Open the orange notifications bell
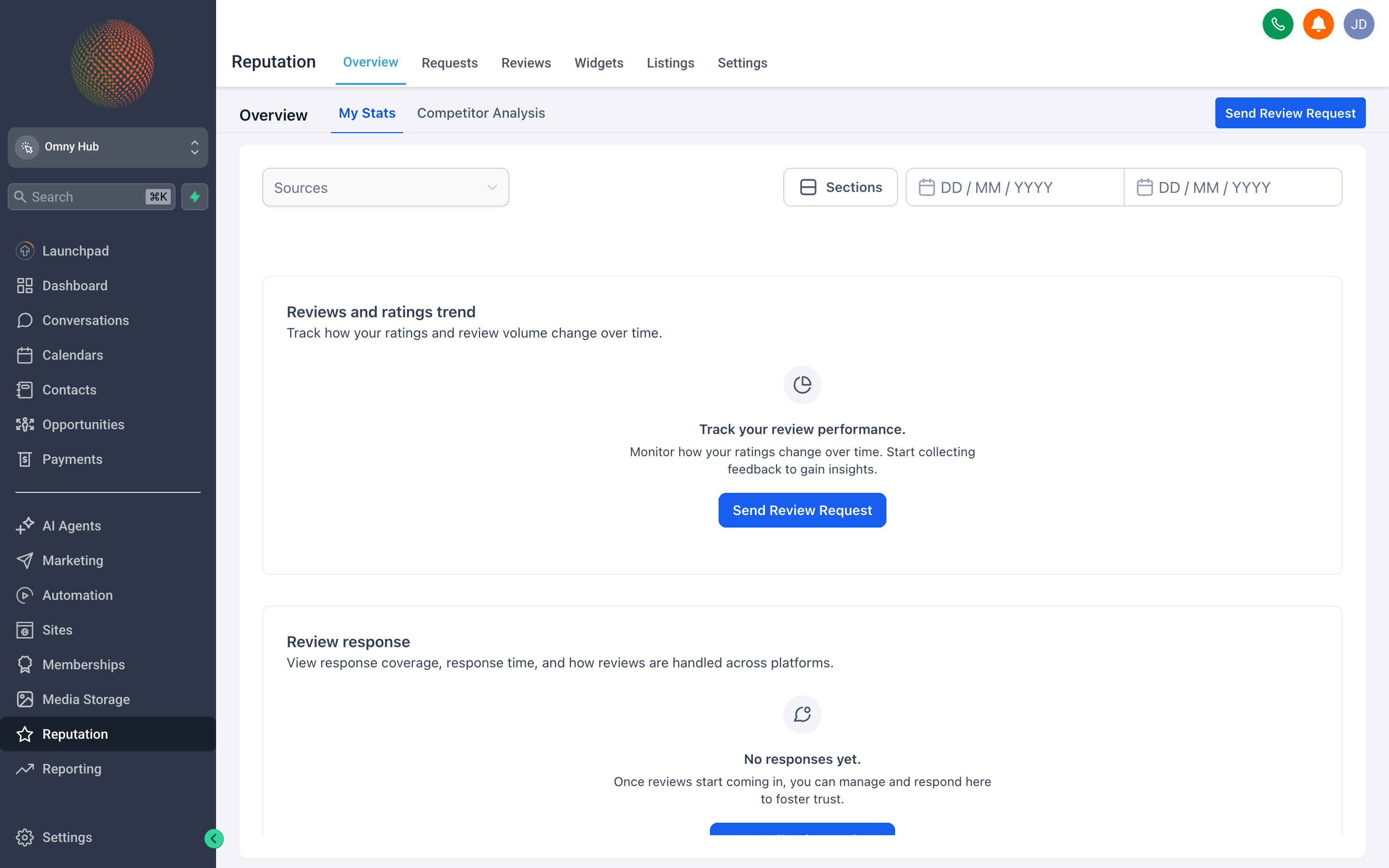1389x868 pixels. (1318, 24)
